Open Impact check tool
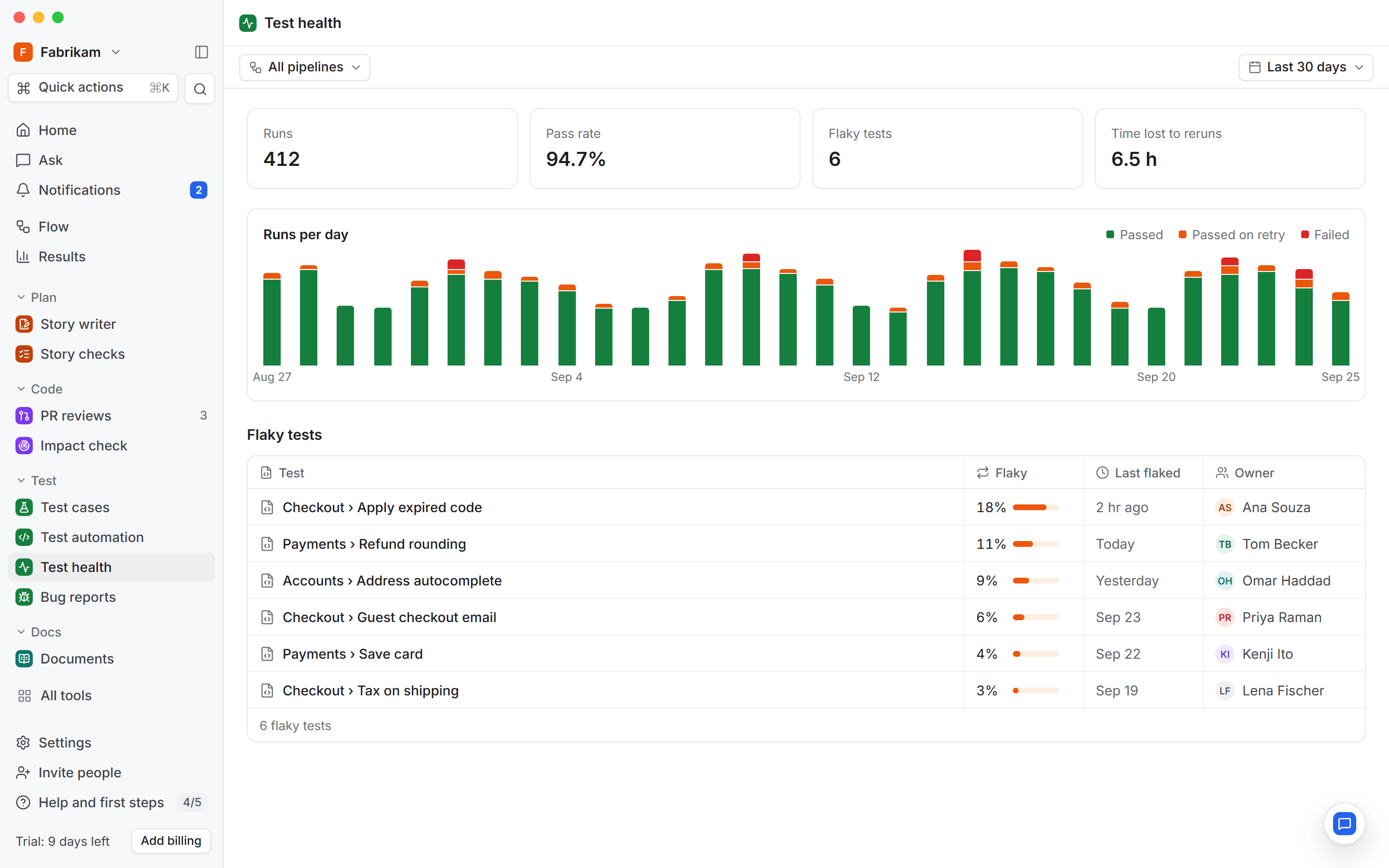Viewport: 1389px width, 868px height. [111, 446]
